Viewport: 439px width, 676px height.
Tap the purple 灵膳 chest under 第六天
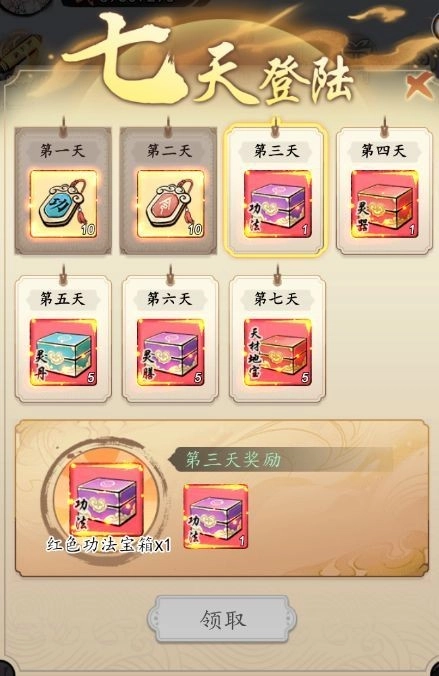pos(170,352)
